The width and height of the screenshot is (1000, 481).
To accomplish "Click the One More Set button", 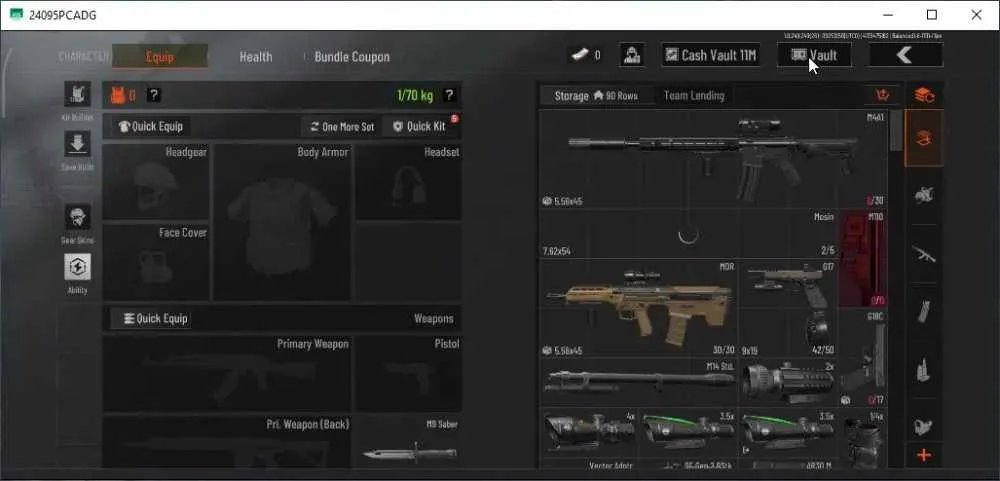I will (x=342, y=126).
